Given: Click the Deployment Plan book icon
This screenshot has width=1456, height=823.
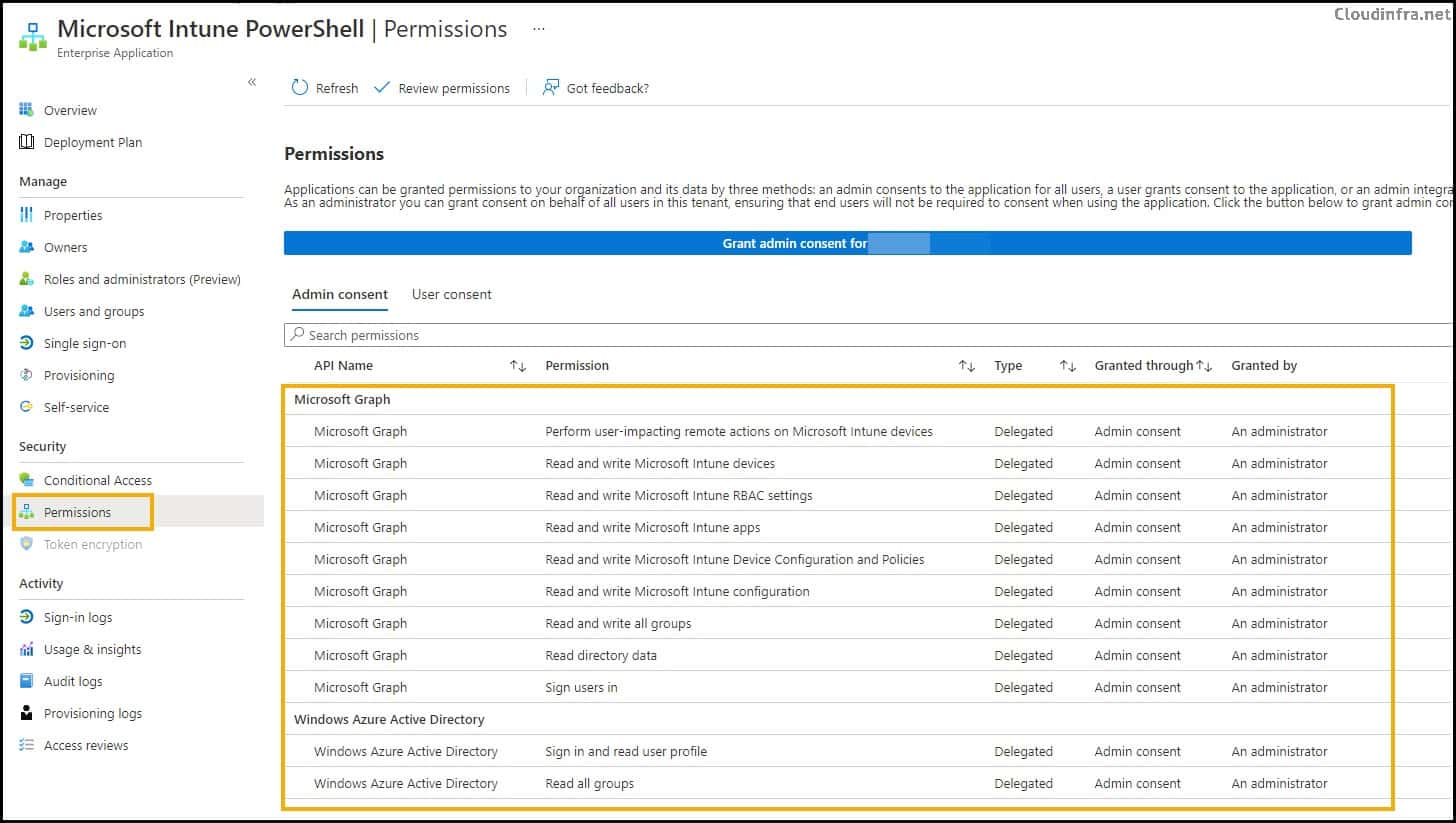Looking at the screenshot, I should tap(27, 142).
